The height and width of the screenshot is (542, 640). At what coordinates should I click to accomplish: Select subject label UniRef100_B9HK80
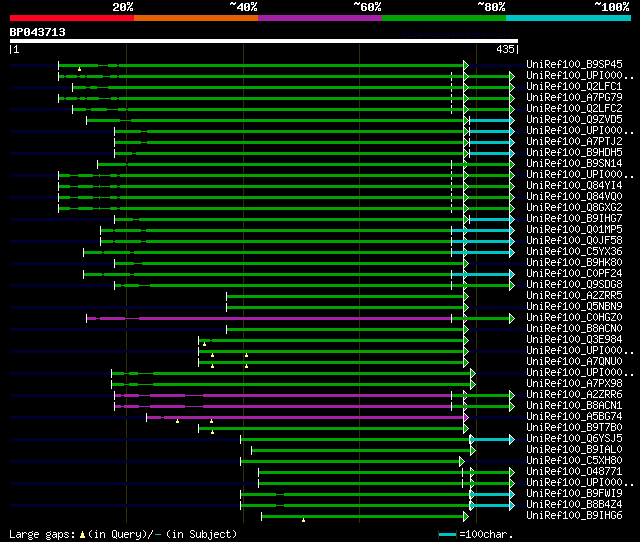tap(574, 263)
